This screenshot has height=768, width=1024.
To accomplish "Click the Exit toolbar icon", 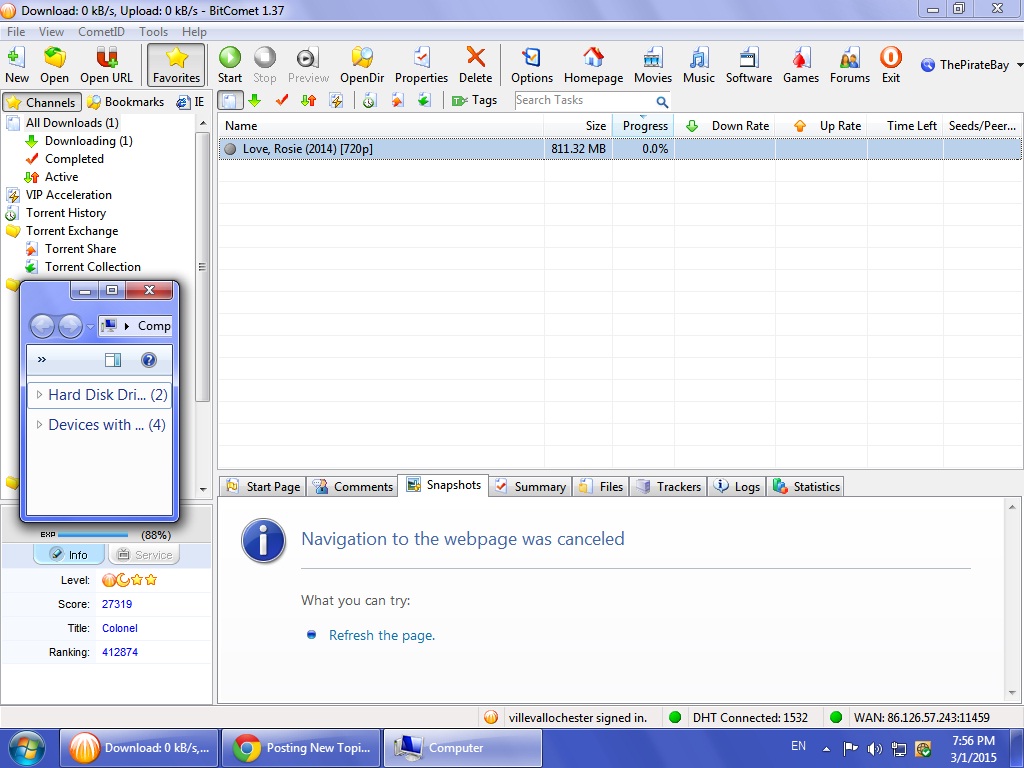I will [891, 65].
